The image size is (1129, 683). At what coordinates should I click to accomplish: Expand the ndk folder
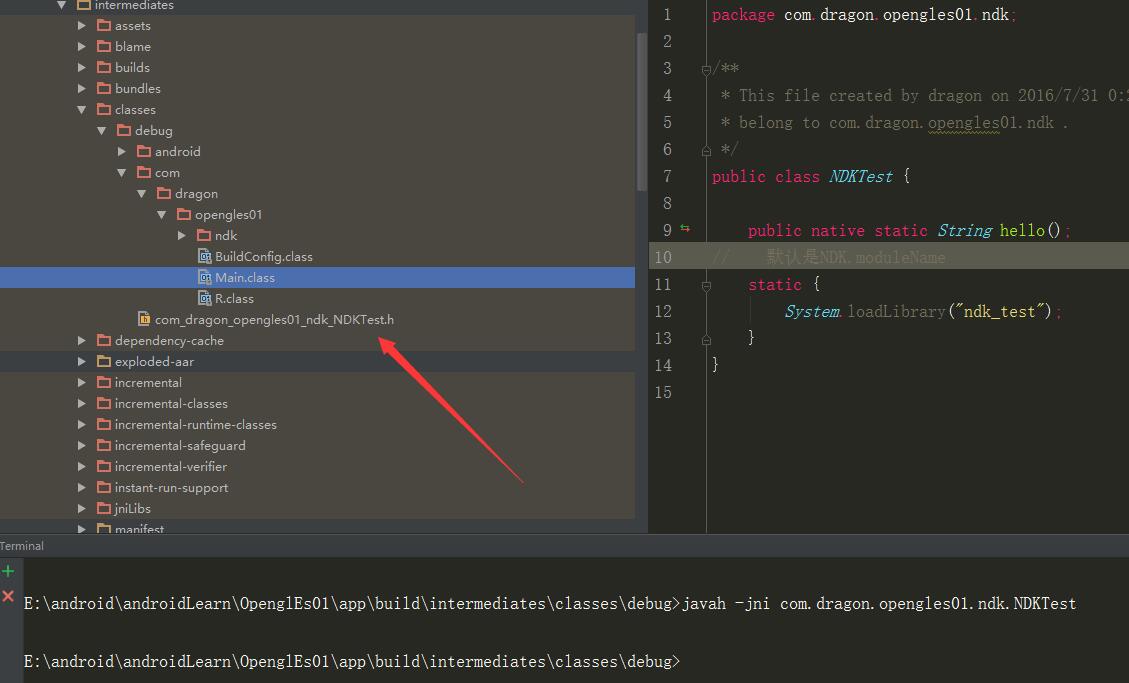(x=182, y=235)
